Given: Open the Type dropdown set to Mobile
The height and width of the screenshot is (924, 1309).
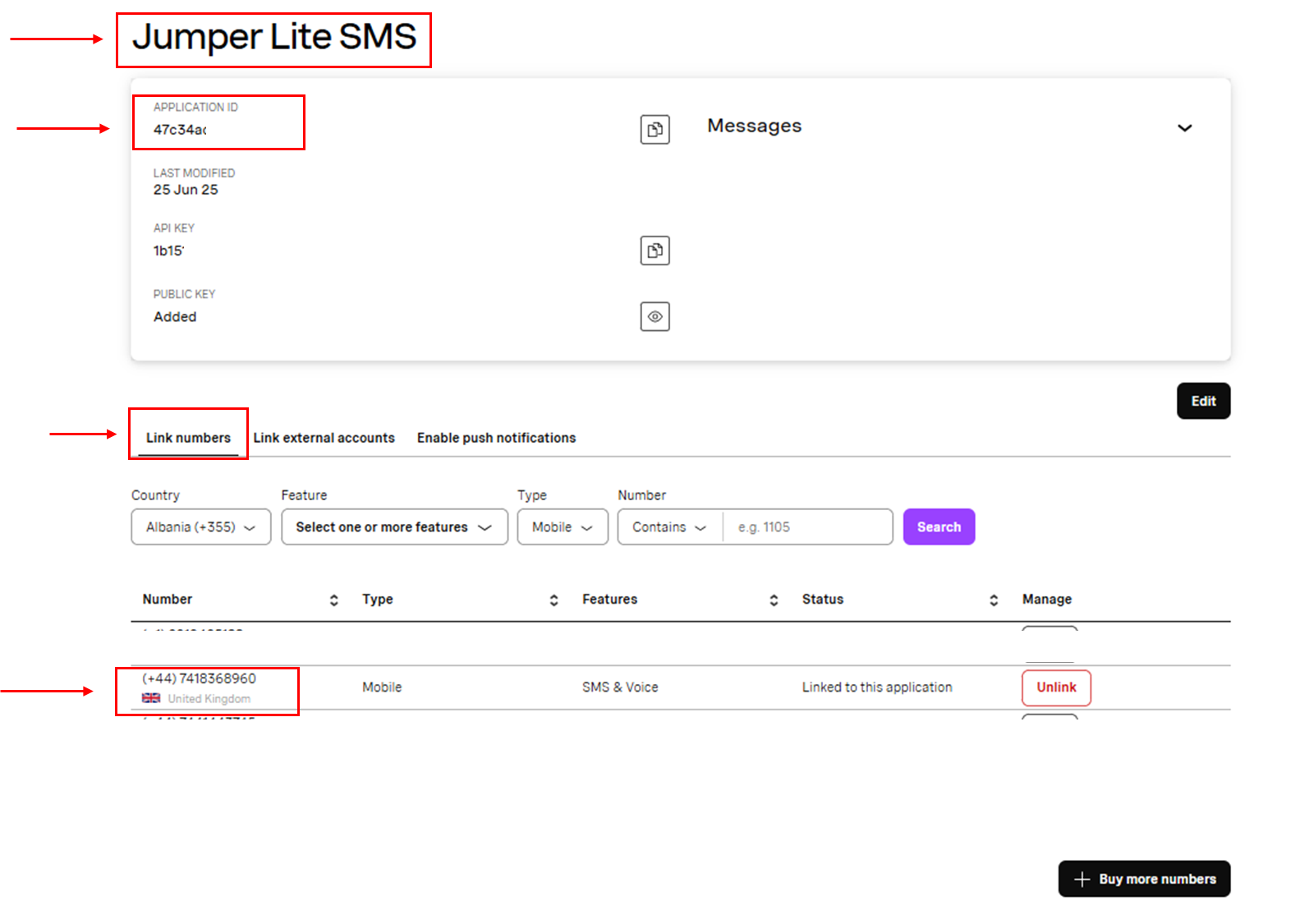Looking at the screenshot, I should click(x=563, y=526).
